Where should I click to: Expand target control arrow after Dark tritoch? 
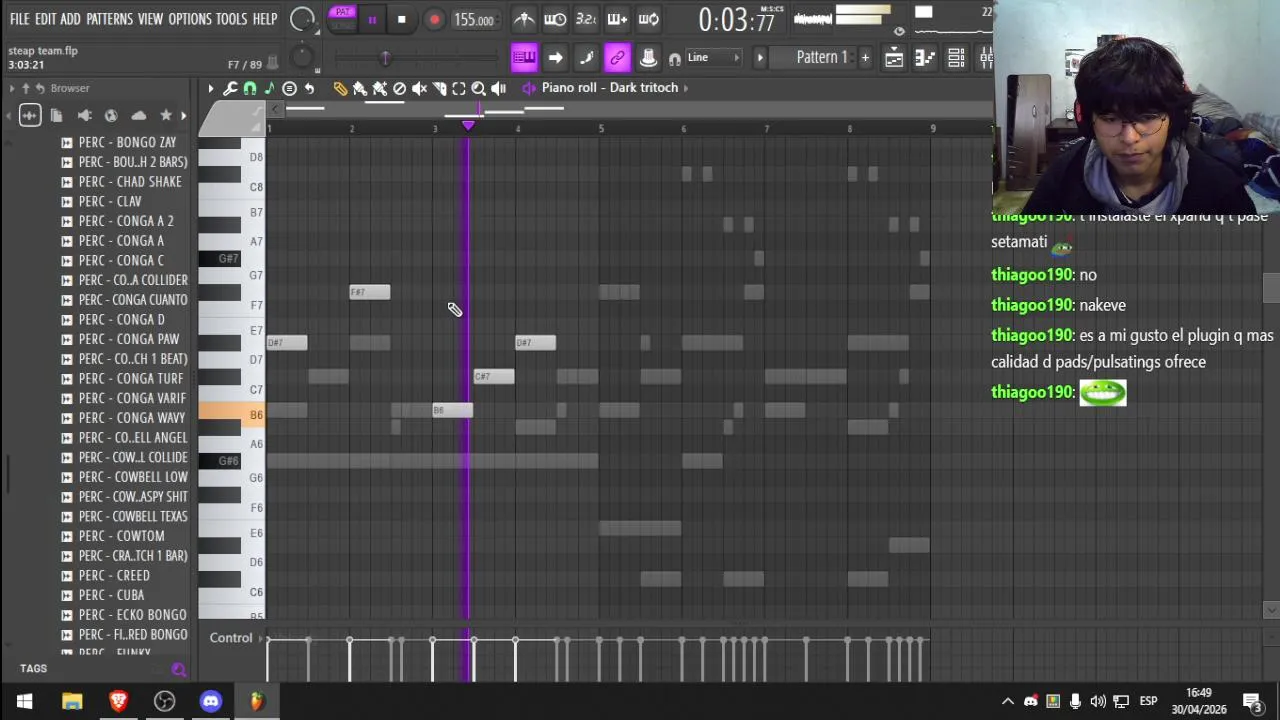tap(686, 88)
